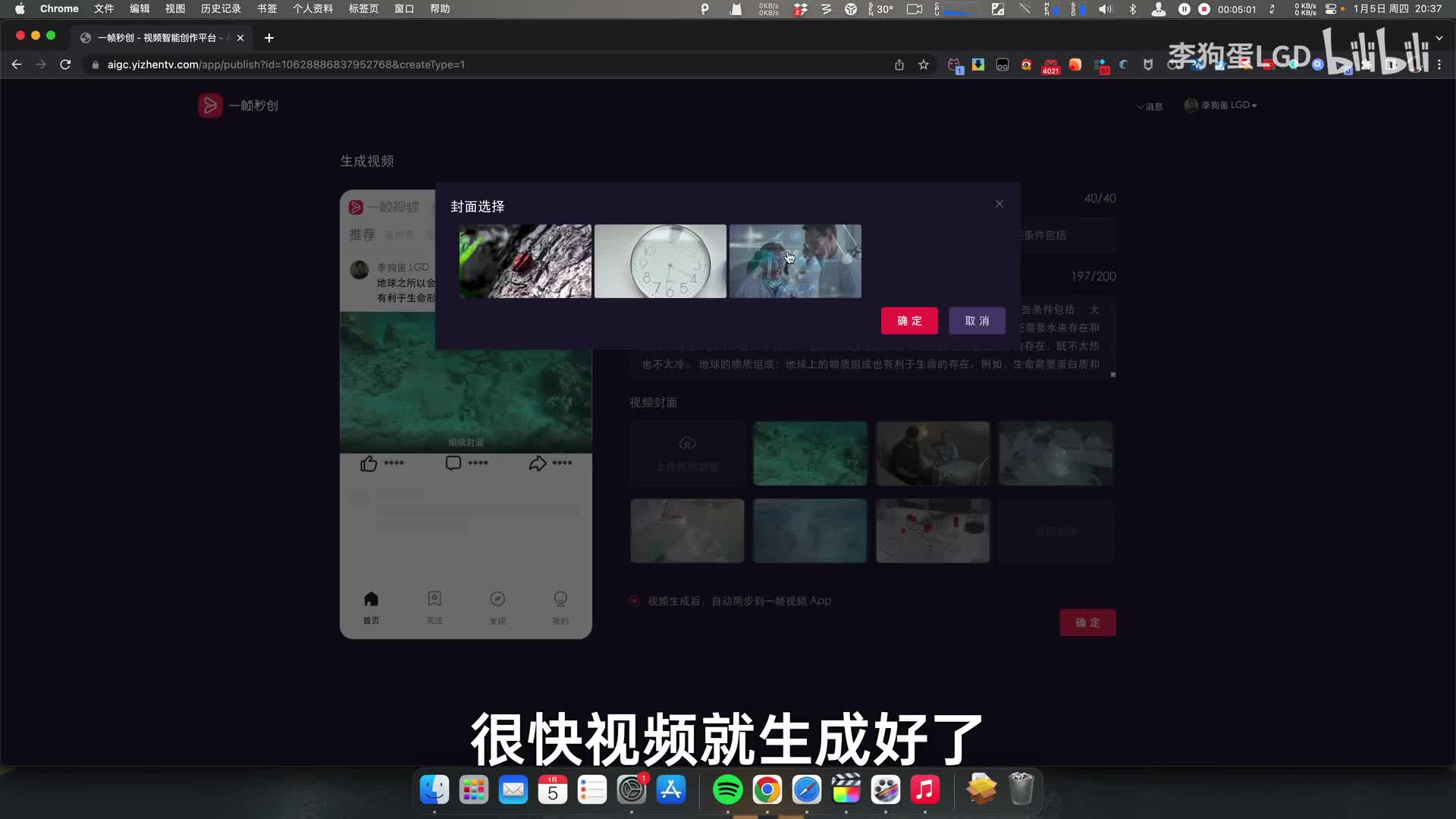Open the 我的 profile icon in phone preview
Screen dimensions: 1456x819
coord(560,600)
